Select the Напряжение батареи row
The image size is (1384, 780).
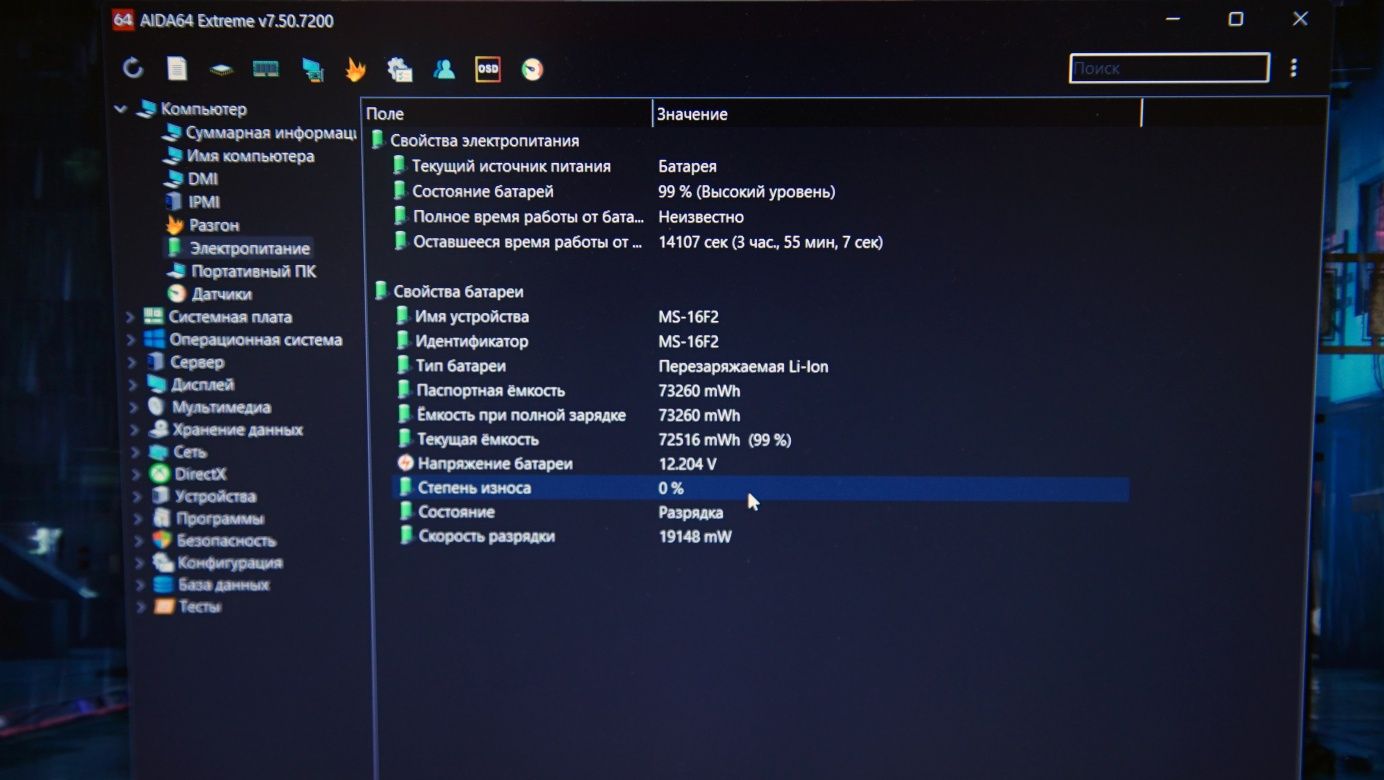point(760,464)
